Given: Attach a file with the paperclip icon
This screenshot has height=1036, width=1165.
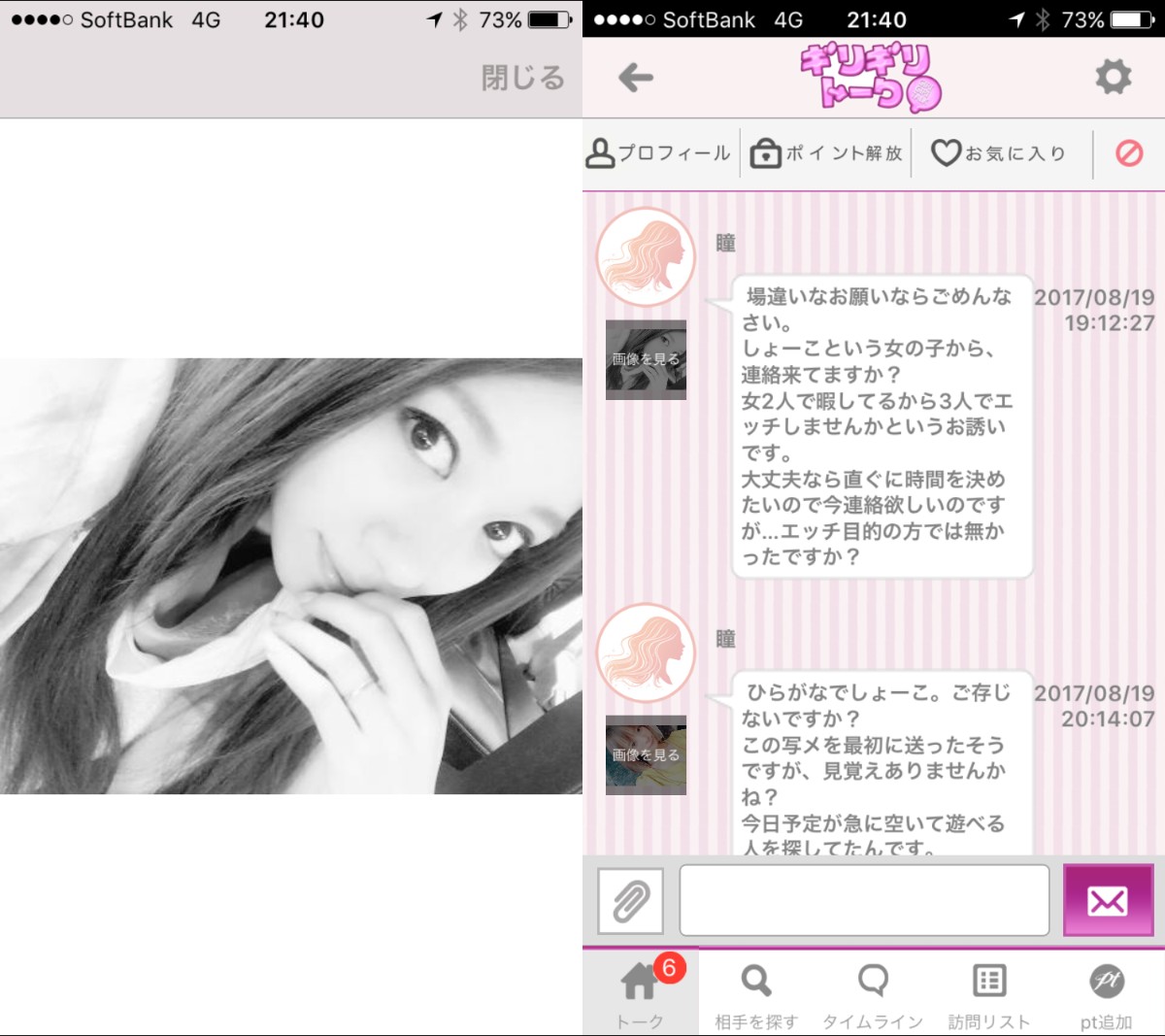Looking at the screenshot, I should coord(629,900).
